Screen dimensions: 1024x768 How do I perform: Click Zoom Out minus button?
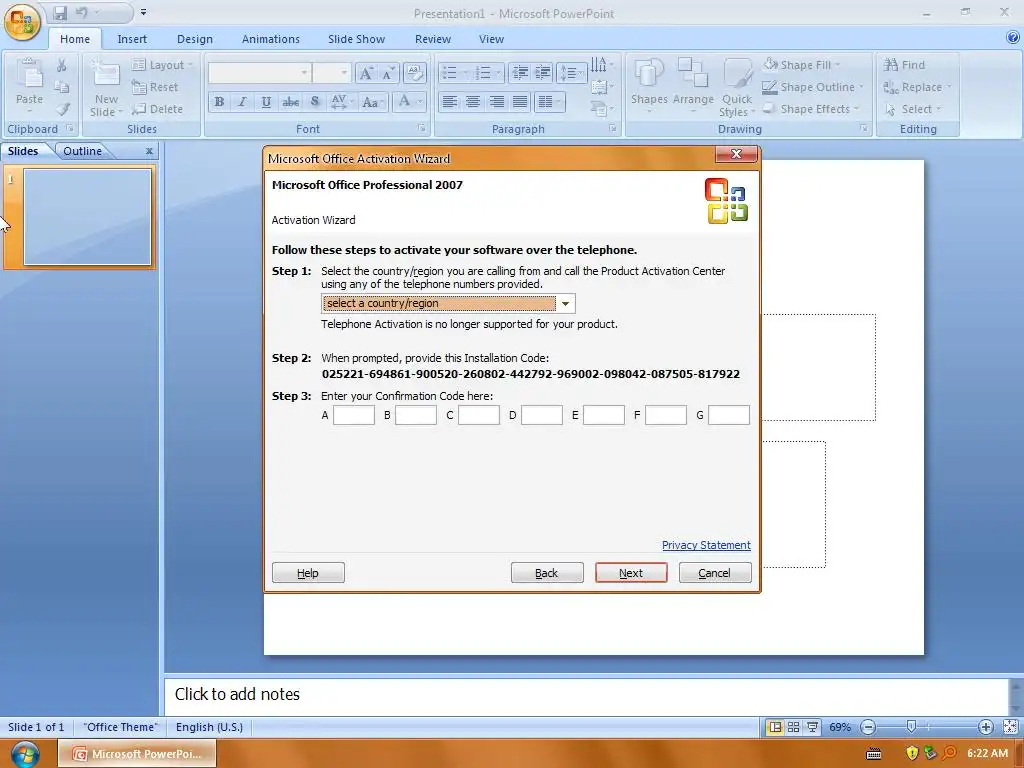(x=868, y=727)
